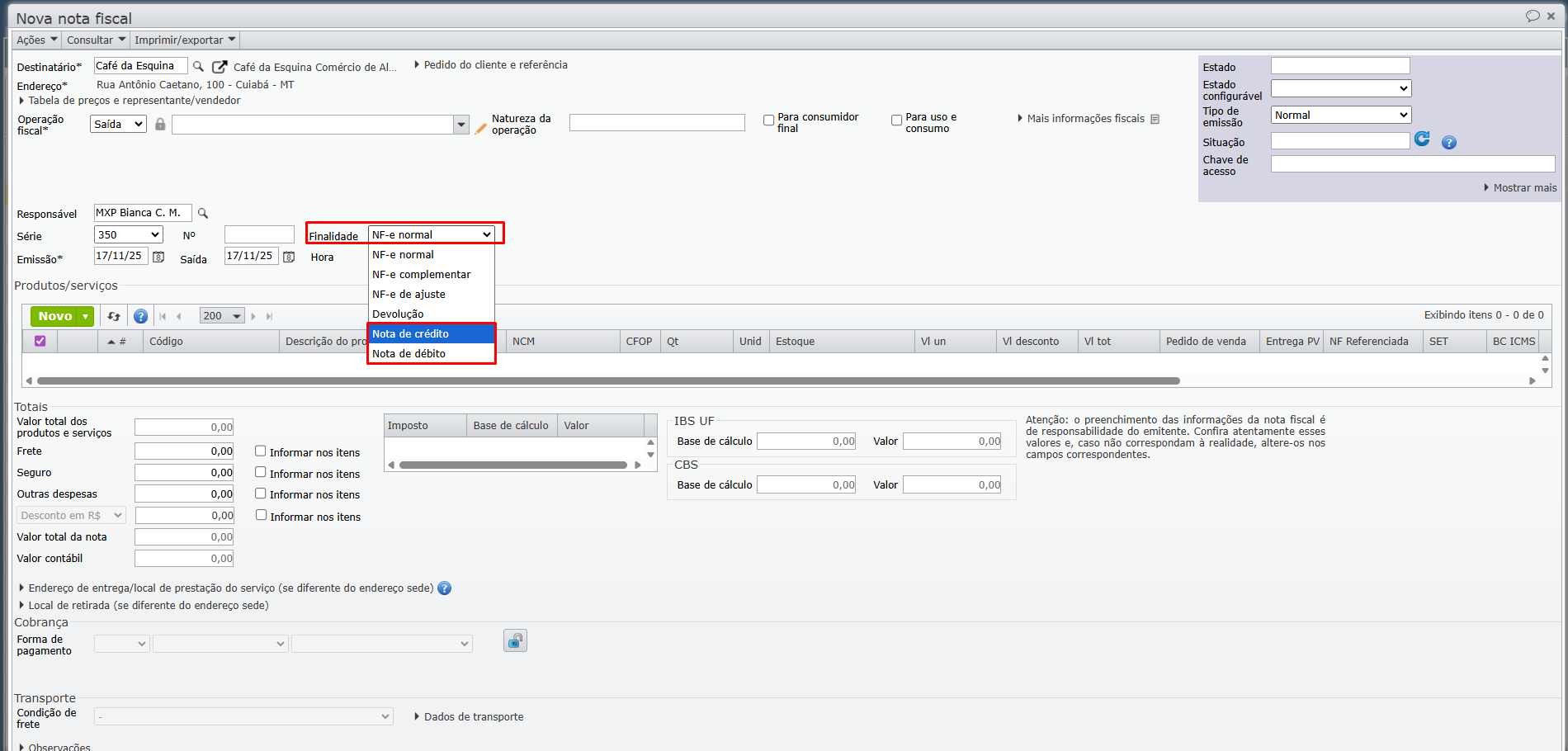Viewport: 1568px width, 751px height.
Task: Sort grid by CFOP column header
Action: pyautogui.click(x=640, y=342)
